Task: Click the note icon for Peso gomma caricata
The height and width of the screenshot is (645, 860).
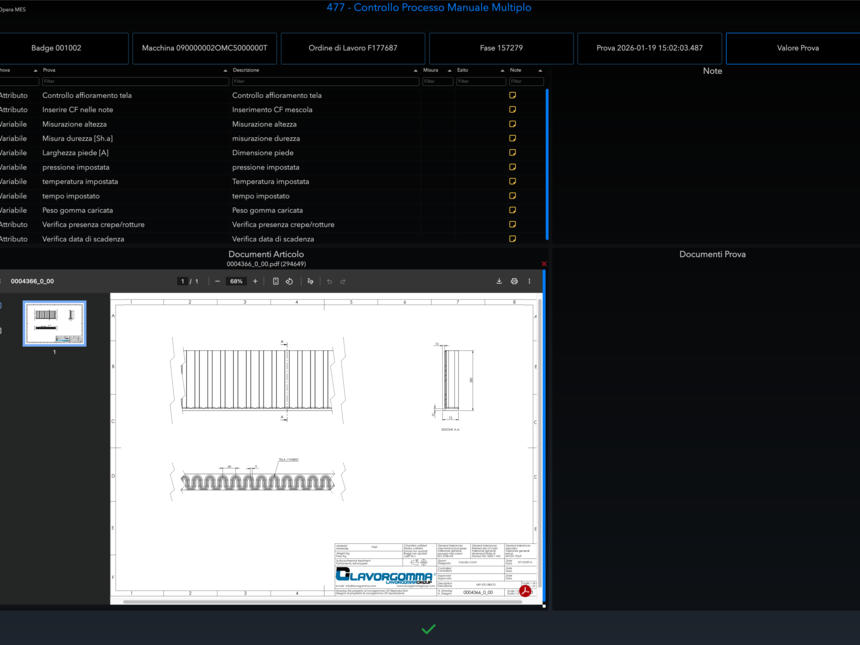Action: 513,211
